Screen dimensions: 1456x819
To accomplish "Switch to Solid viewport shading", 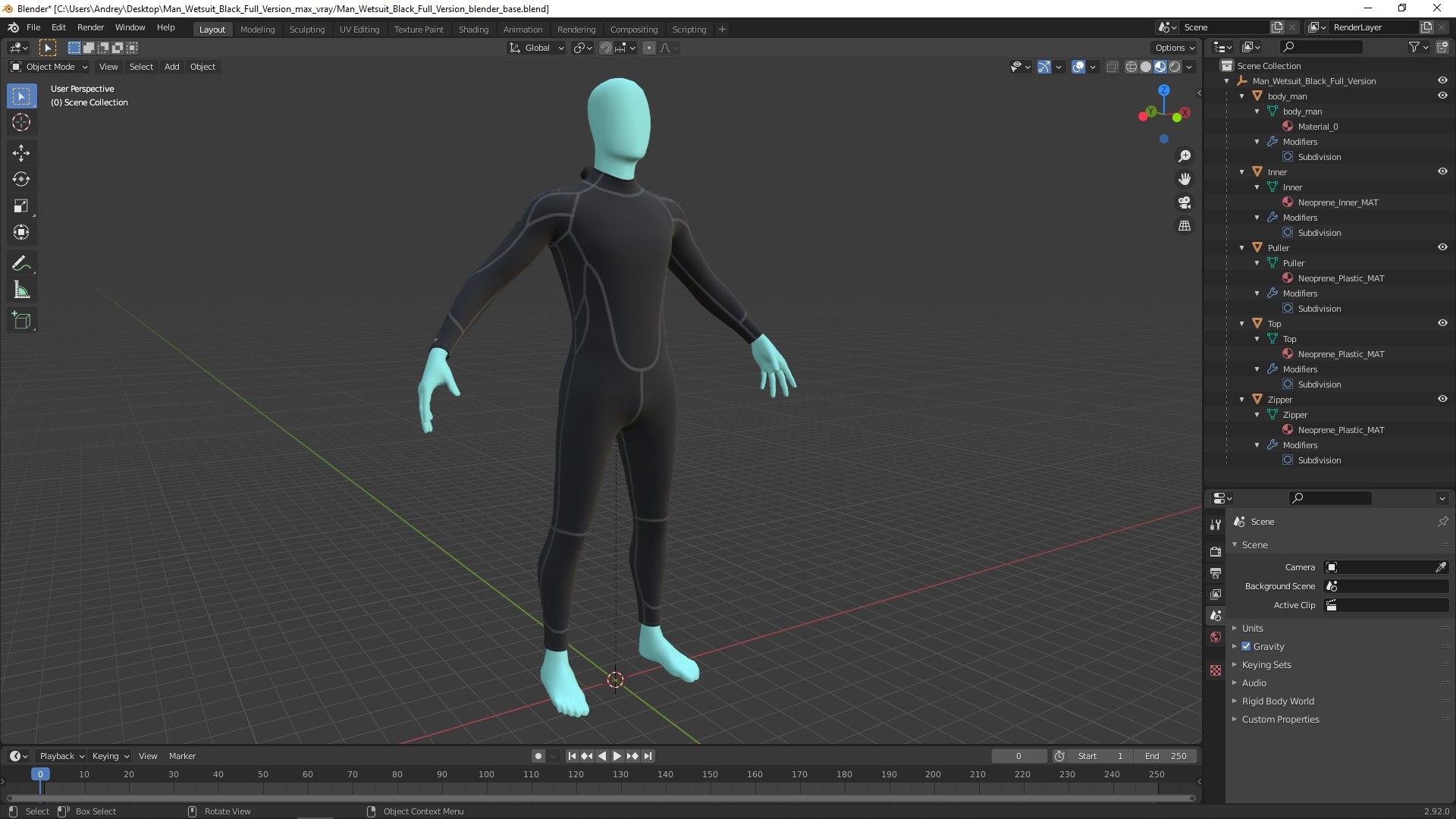I will tap(1145, 67).
